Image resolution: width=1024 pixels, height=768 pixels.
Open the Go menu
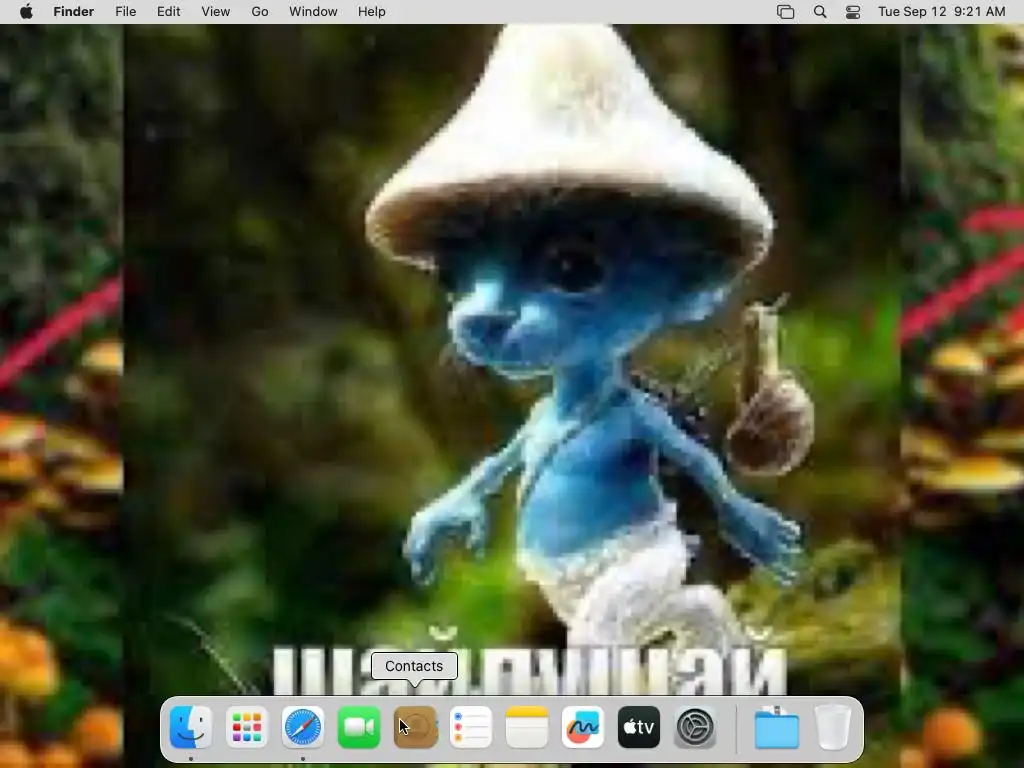pos(260,12)
